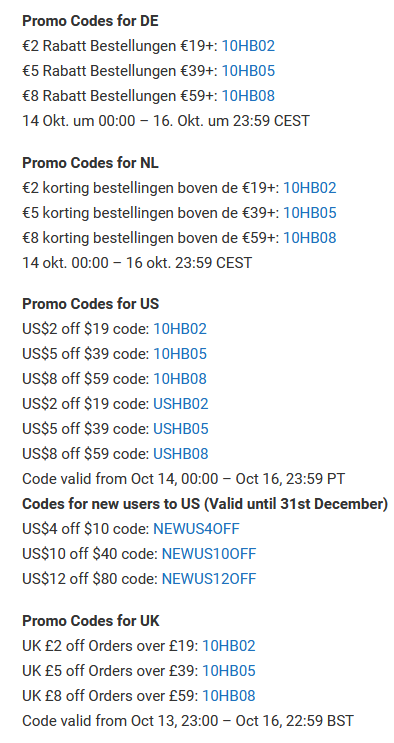This screenshot has height=743, width=394.
Task: Select the DE 10HB08 promo code
Action: pyautogui.click(x=248, y=96)
